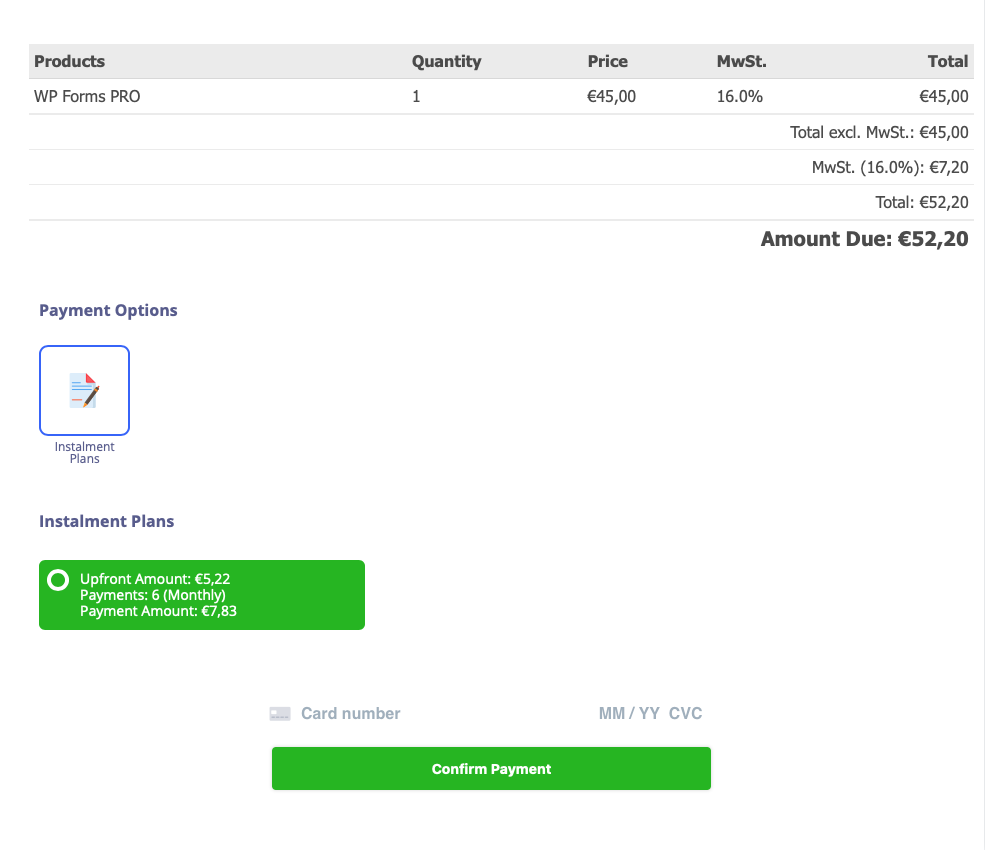Click the WP Forms PRO product row

pos(501,96)
